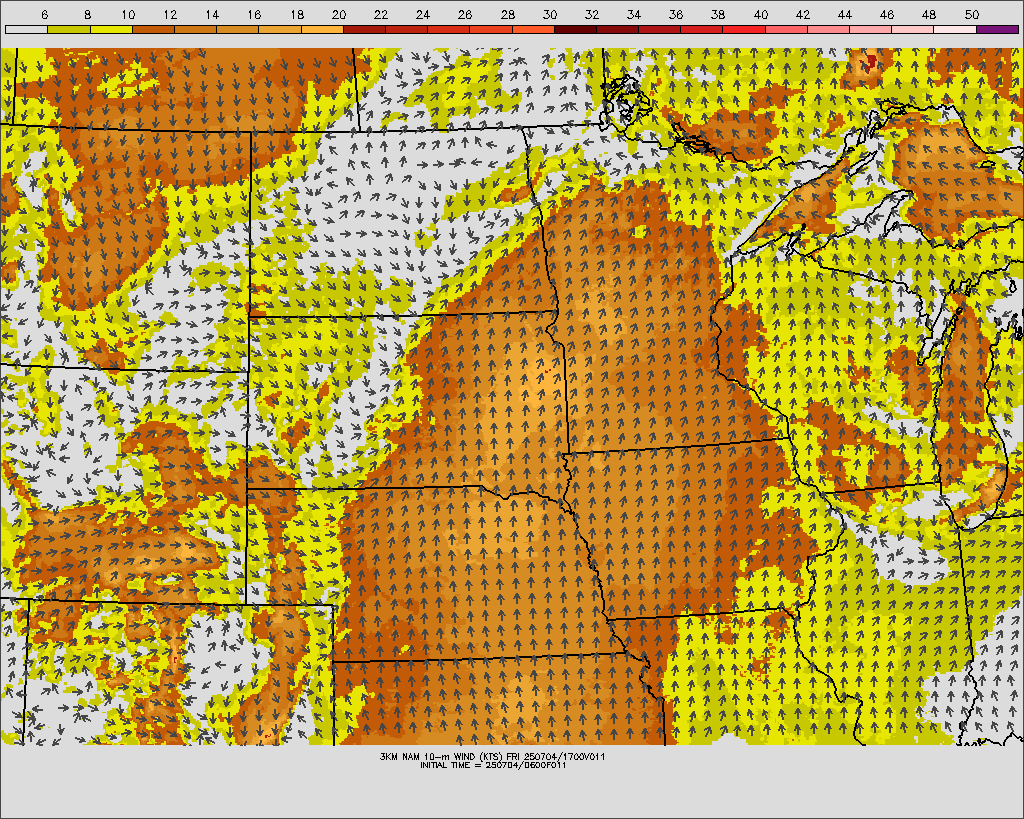Select the legend label 34
1024x819 pixels.
click(x=634, y=14)
